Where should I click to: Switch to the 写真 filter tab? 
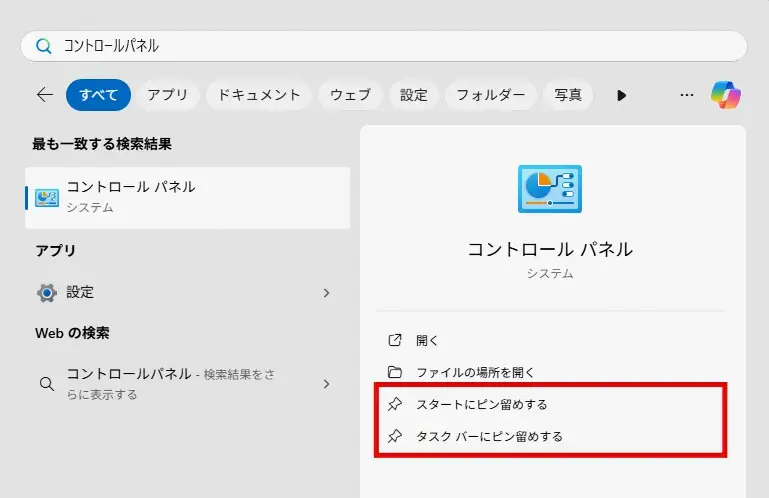point(568,95)
